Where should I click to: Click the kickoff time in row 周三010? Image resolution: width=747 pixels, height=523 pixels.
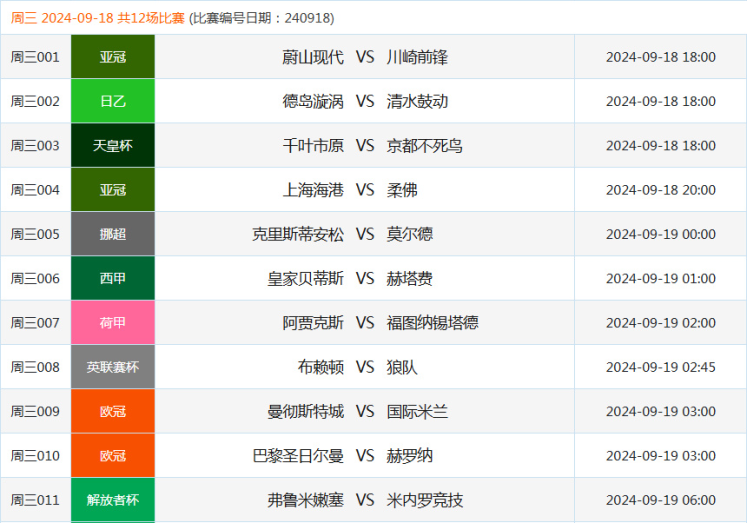(661, 456)
